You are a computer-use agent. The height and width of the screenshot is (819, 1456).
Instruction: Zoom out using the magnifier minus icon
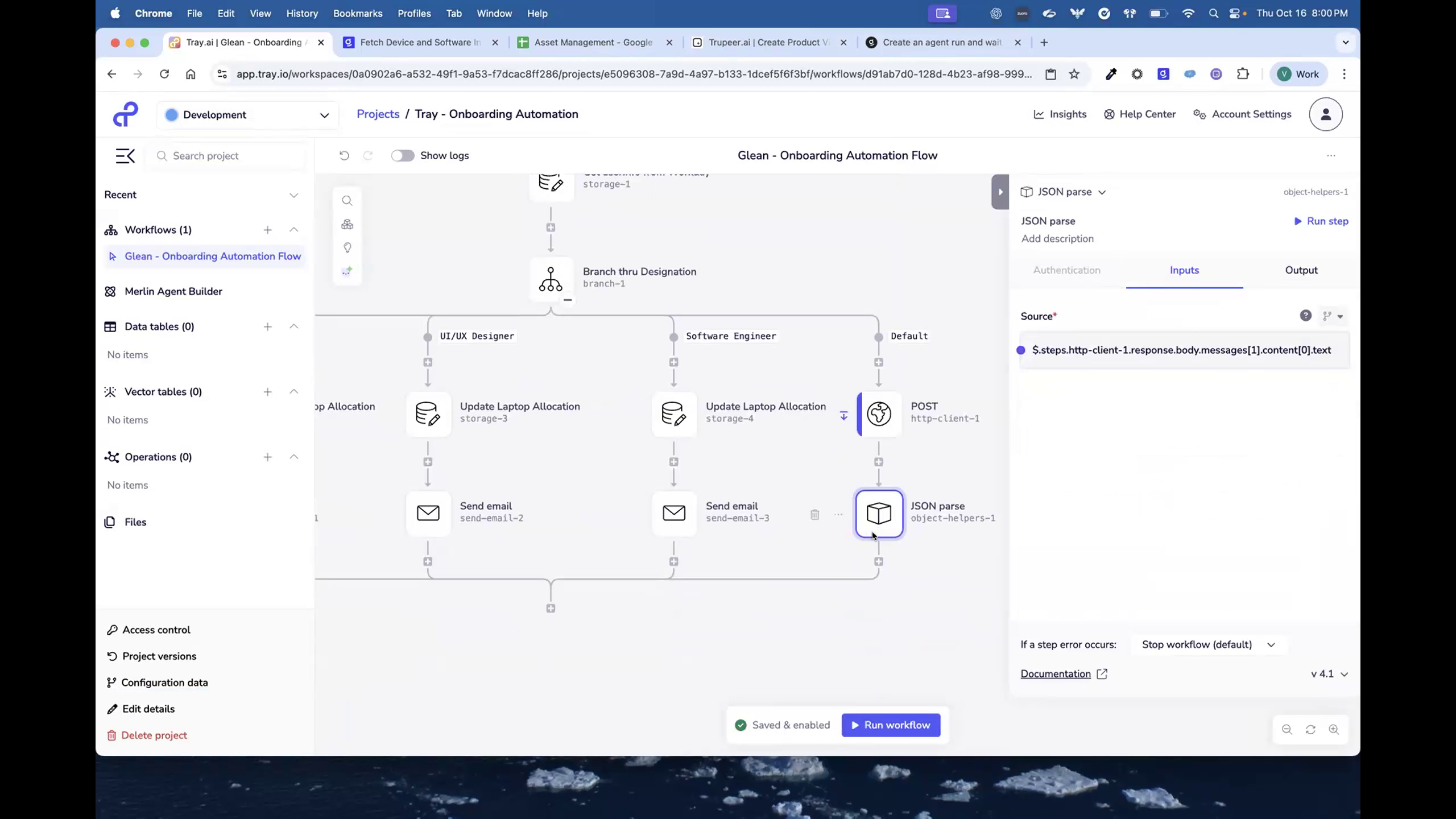1286,730
